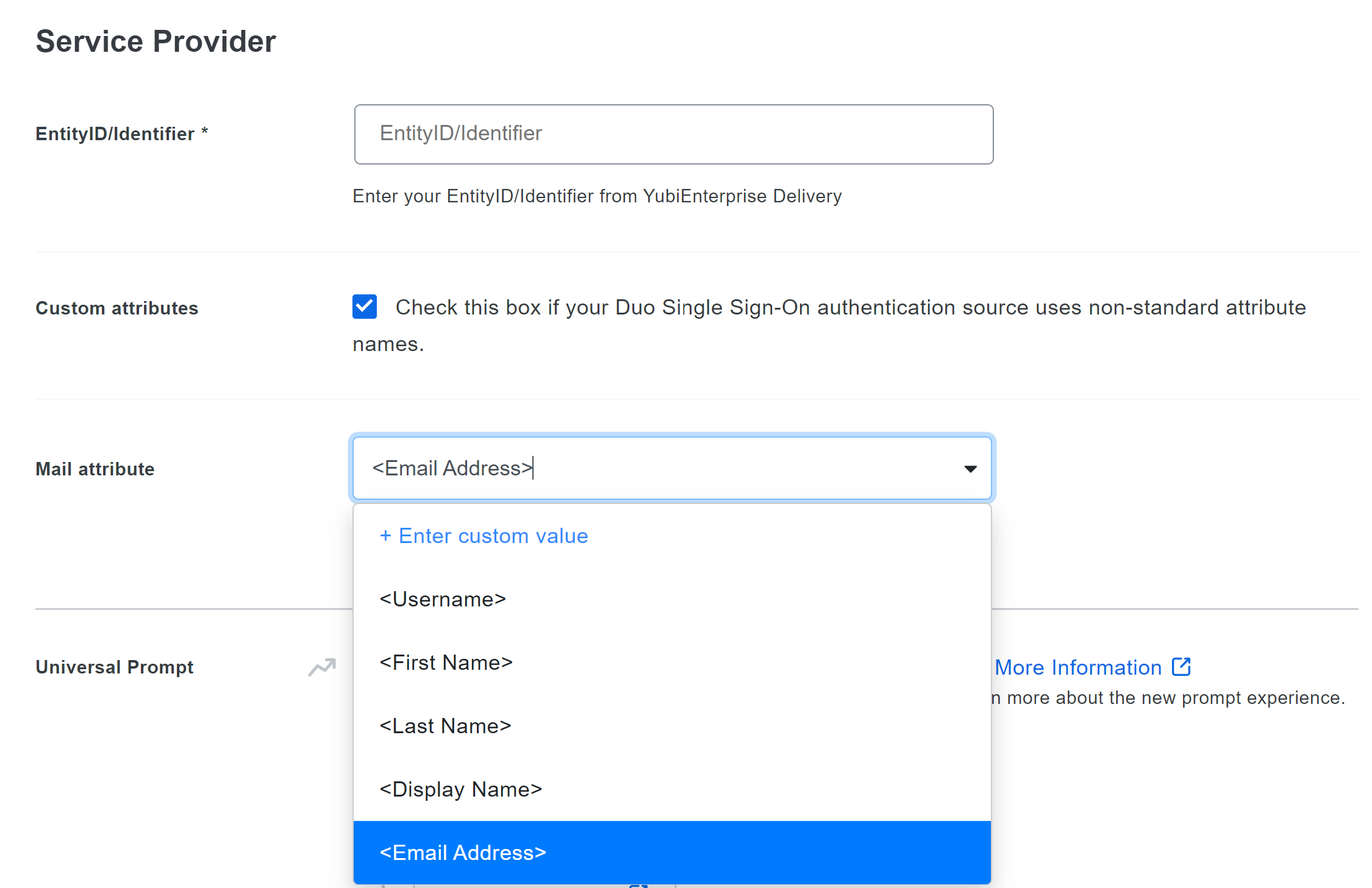Click the Mail attribute dropdown arrow
The width and height of the screenshot is (1372, 888).
coord(970,469)
